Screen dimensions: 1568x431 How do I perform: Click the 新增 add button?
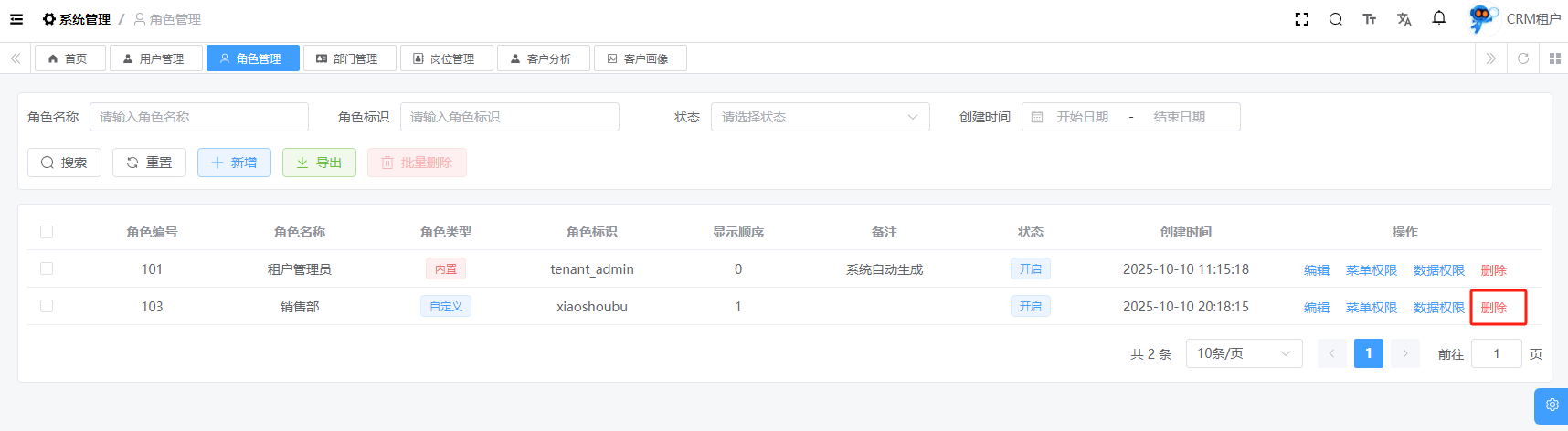pos(234,163)
